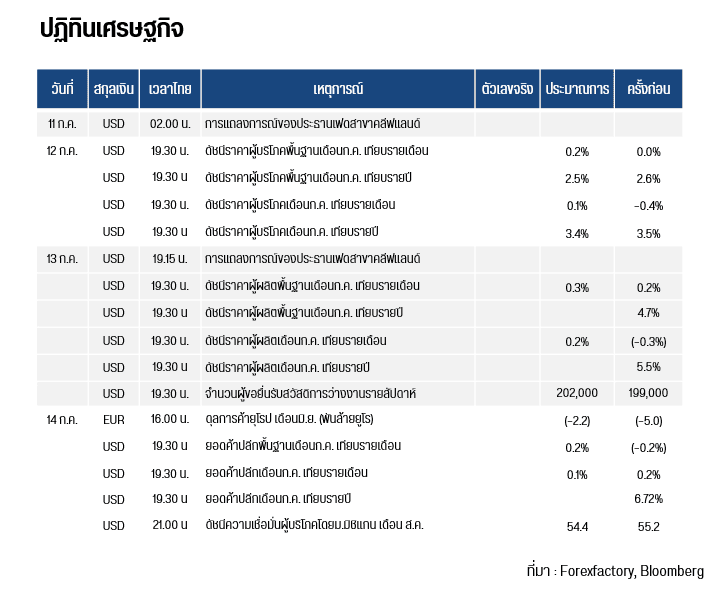Select the time "19.15 น."
The height and width of the screenshot is (599, 722).
click(170, 259)
